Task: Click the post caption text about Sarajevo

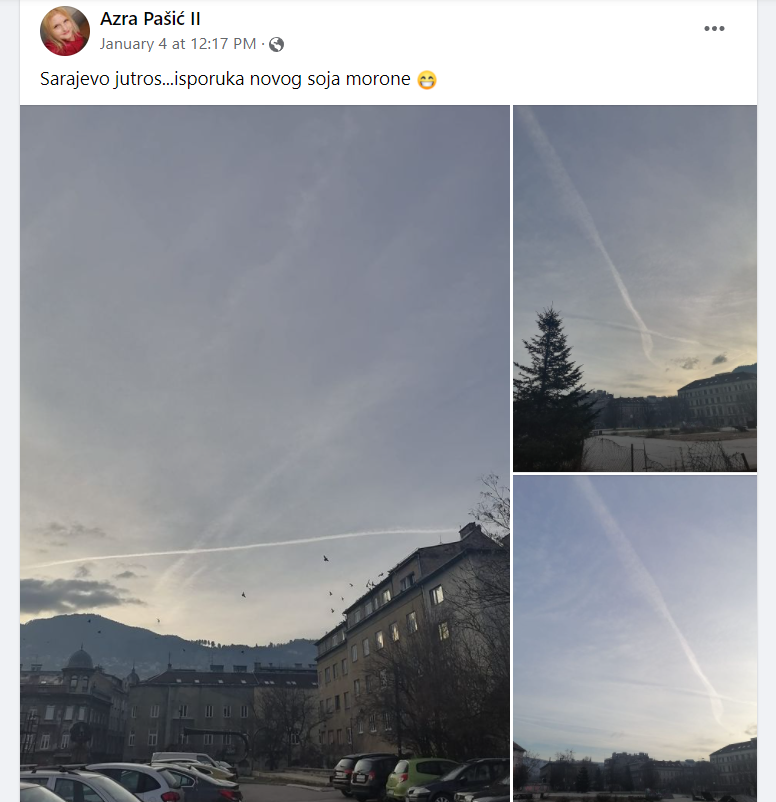Action: coord(225,79)
